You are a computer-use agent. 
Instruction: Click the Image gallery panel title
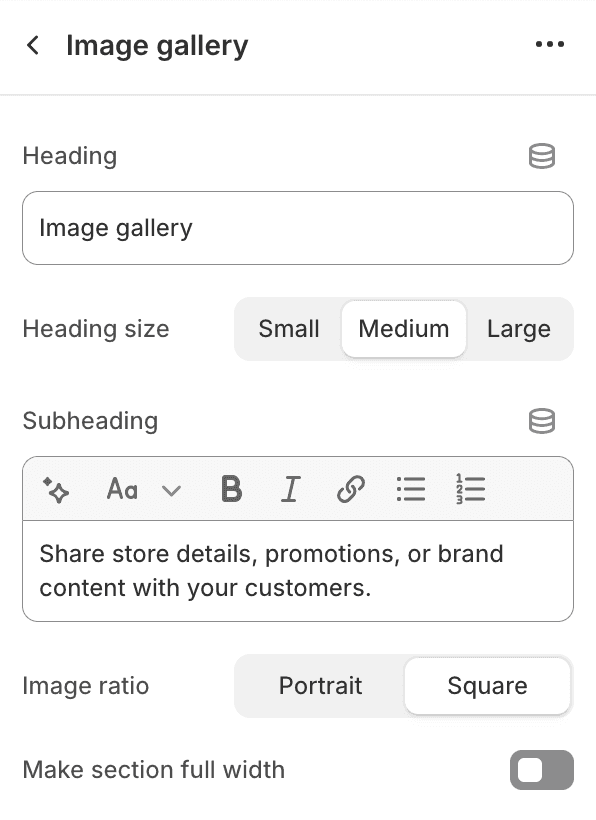157,46
